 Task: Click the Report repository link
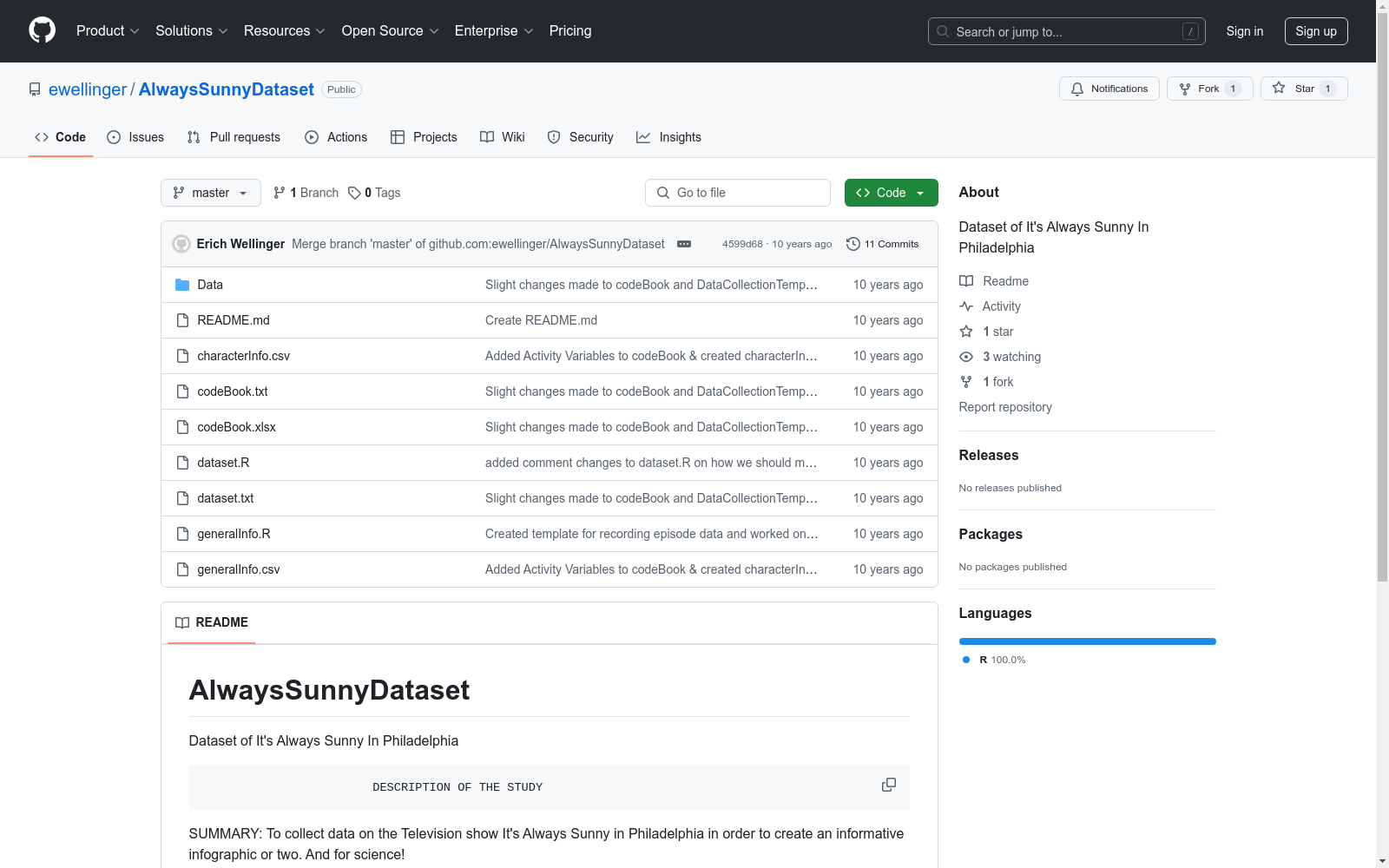click(1005, 407)
